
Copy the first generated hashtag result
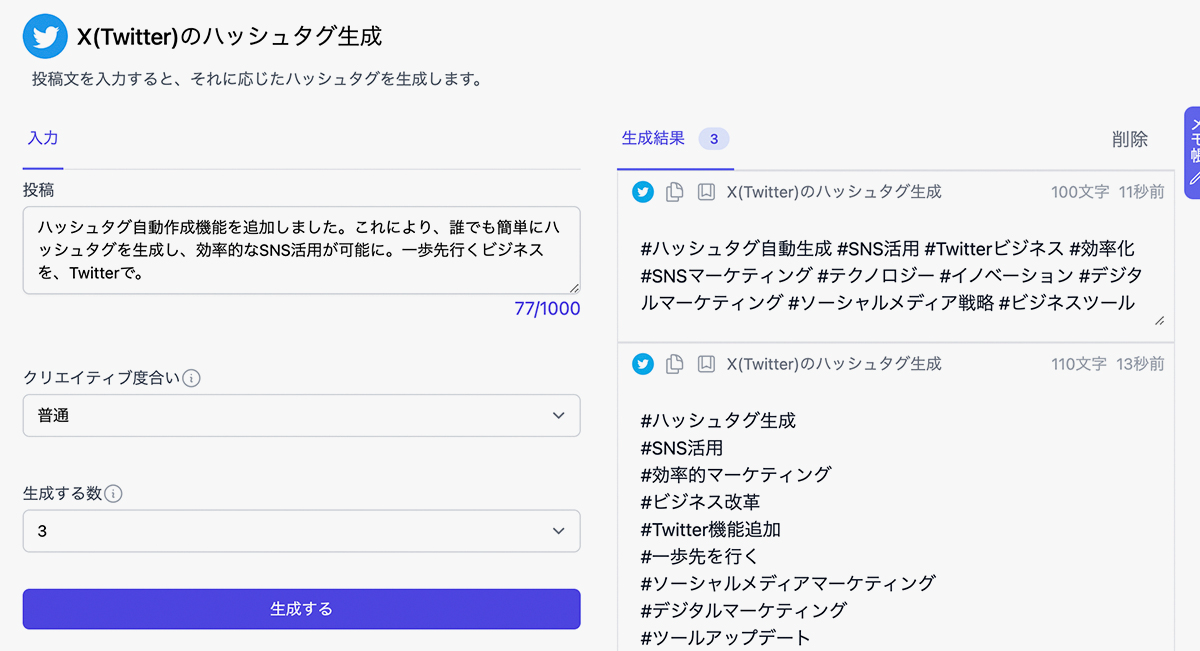(x=675, y=192)
